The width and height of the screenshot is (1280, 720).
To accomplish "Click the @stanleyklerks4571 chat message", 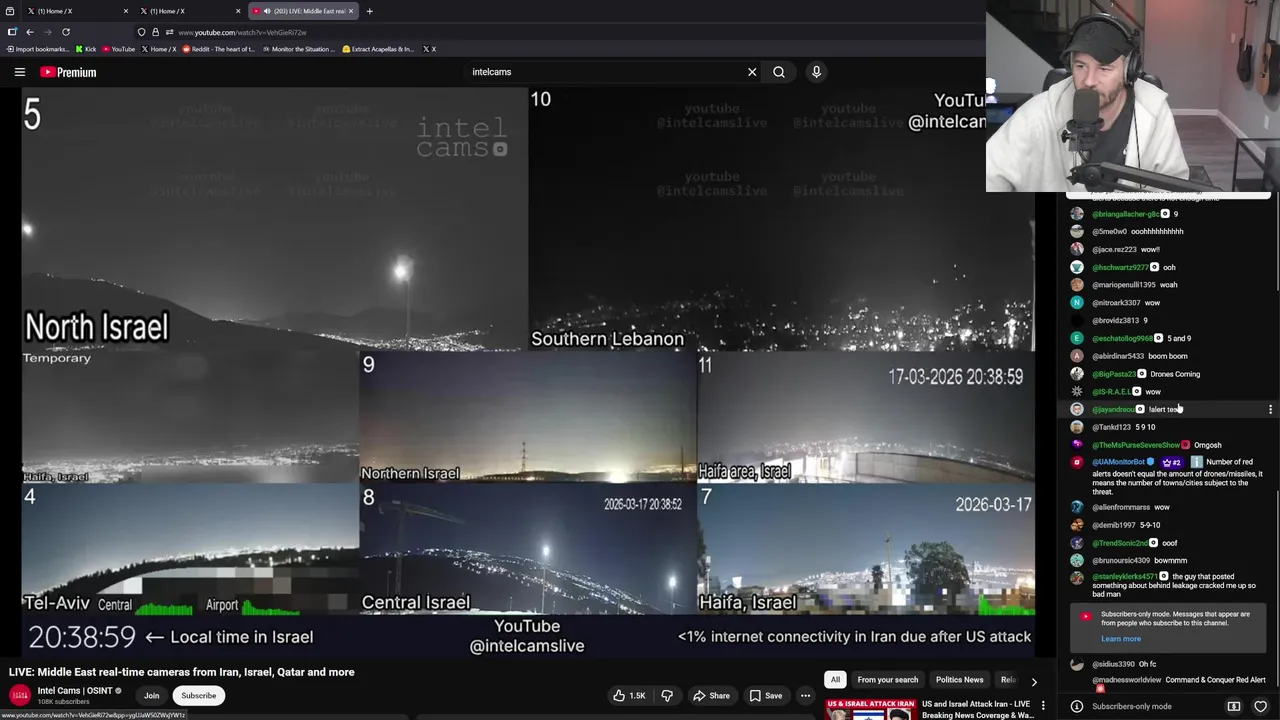I will click(x=1165, y=585).
